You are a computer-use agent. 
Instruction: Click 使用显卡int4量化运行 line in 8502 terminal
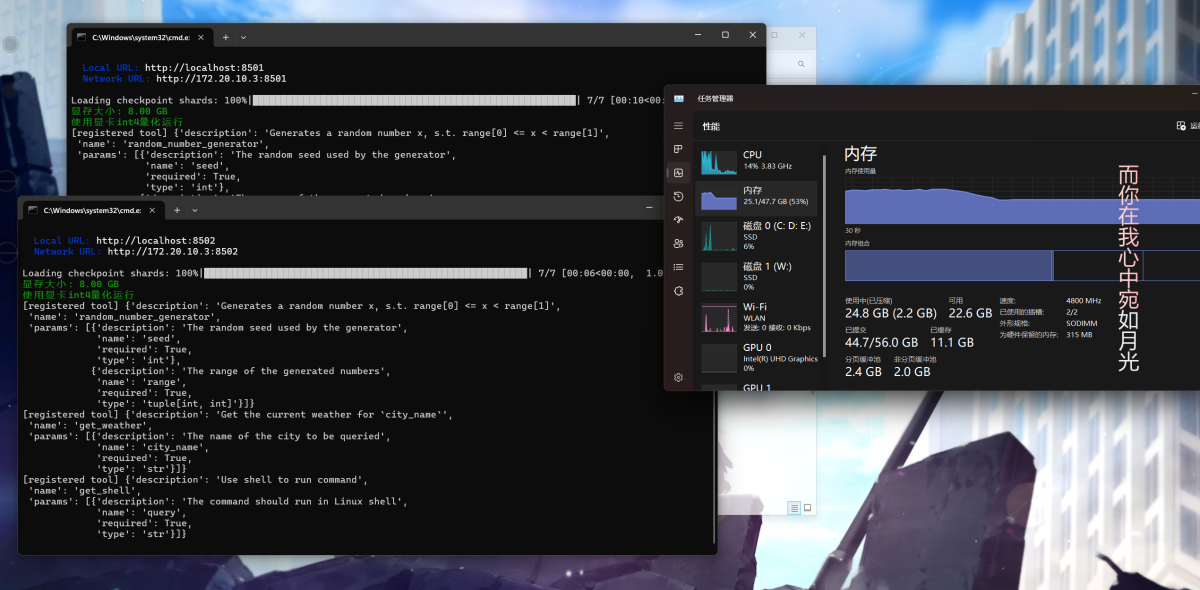78,295
